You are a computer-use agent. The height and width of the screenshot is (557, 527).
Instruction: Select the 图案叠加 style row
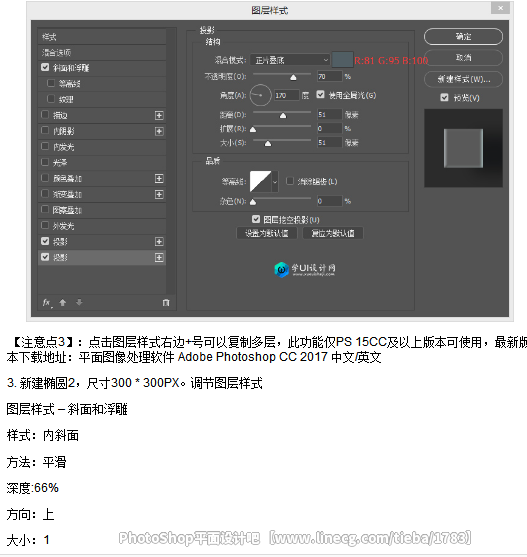point(102,210)
